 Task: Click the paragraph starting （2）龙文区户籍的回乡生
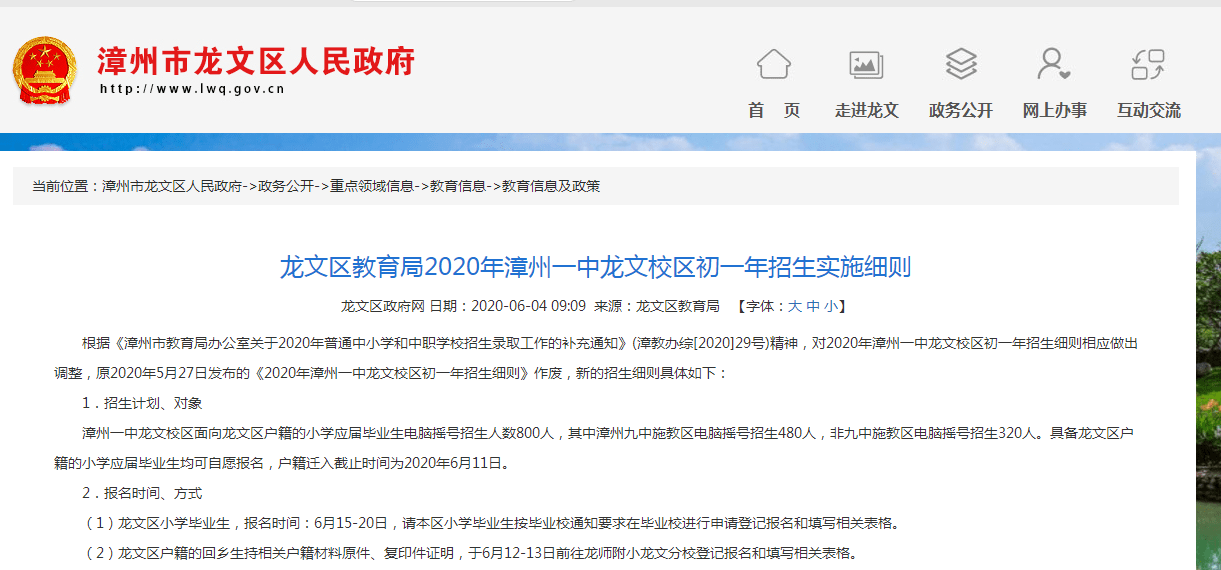(x=469, y=553)
